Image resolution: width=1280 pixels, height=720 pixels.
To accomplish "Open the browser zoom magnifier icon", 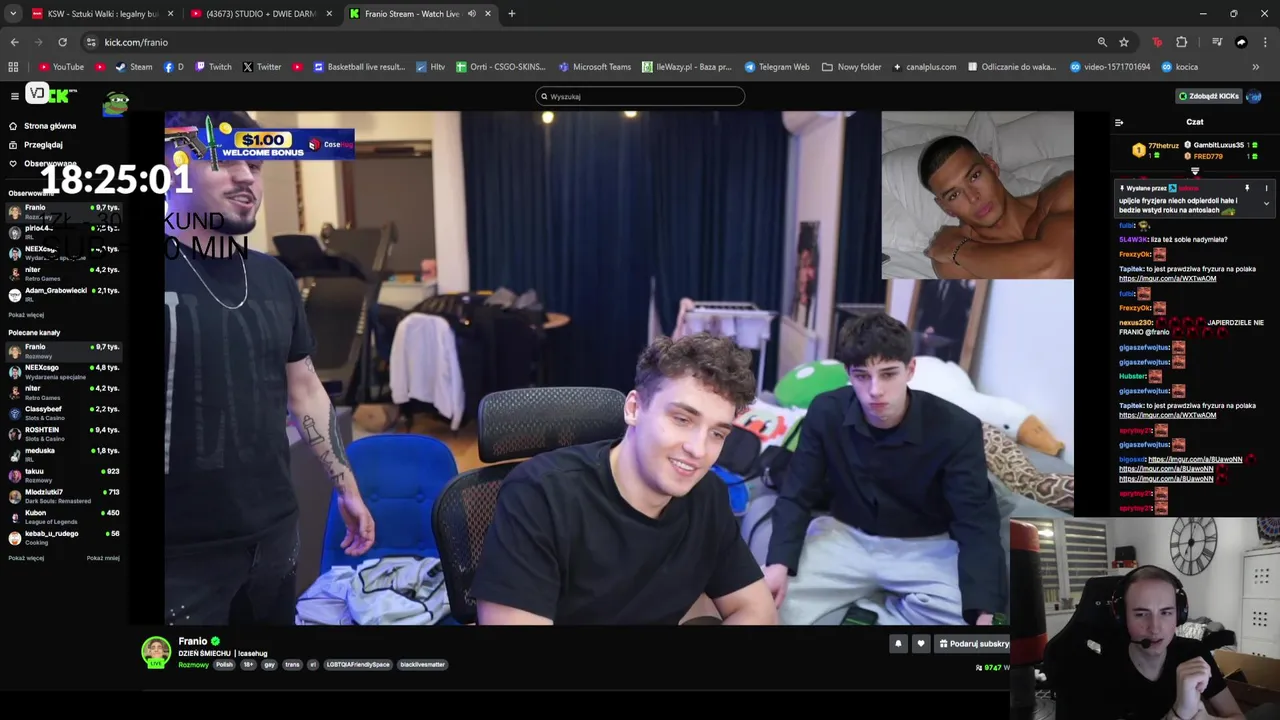I will coord(1102,42).
